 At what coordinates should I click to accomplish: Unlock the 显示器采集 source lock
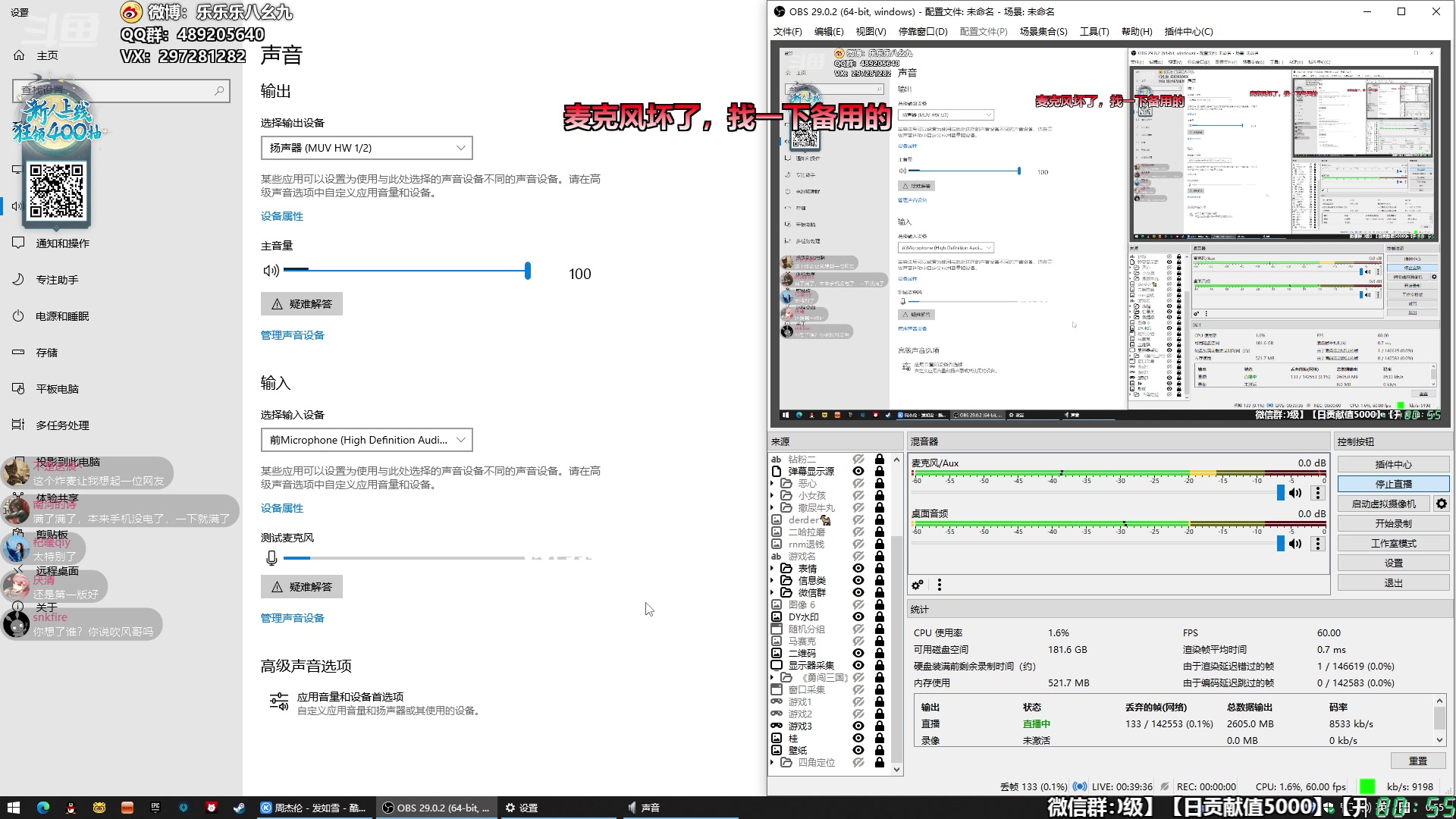pos(880,665)
